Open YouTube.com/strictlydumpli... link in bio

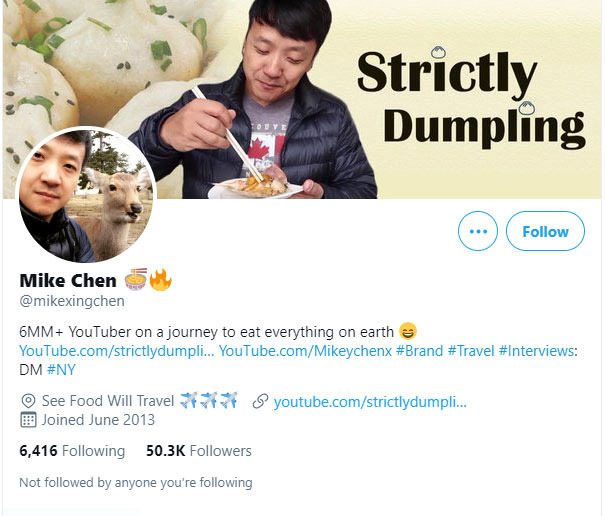click(x=117, y=351)
